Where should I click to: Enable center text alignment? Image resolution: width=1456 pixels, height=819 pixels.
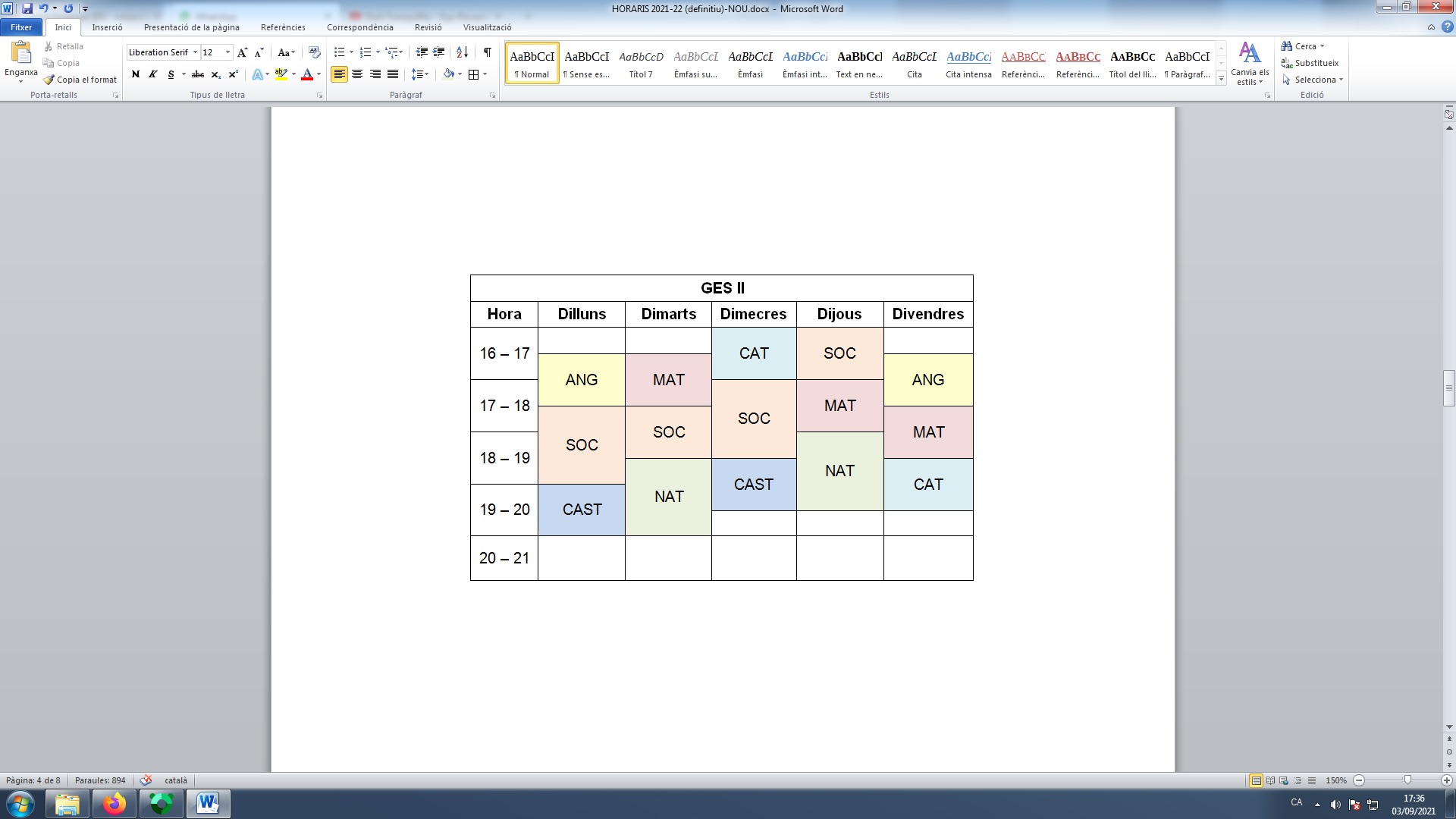click(x=357, y=74)
